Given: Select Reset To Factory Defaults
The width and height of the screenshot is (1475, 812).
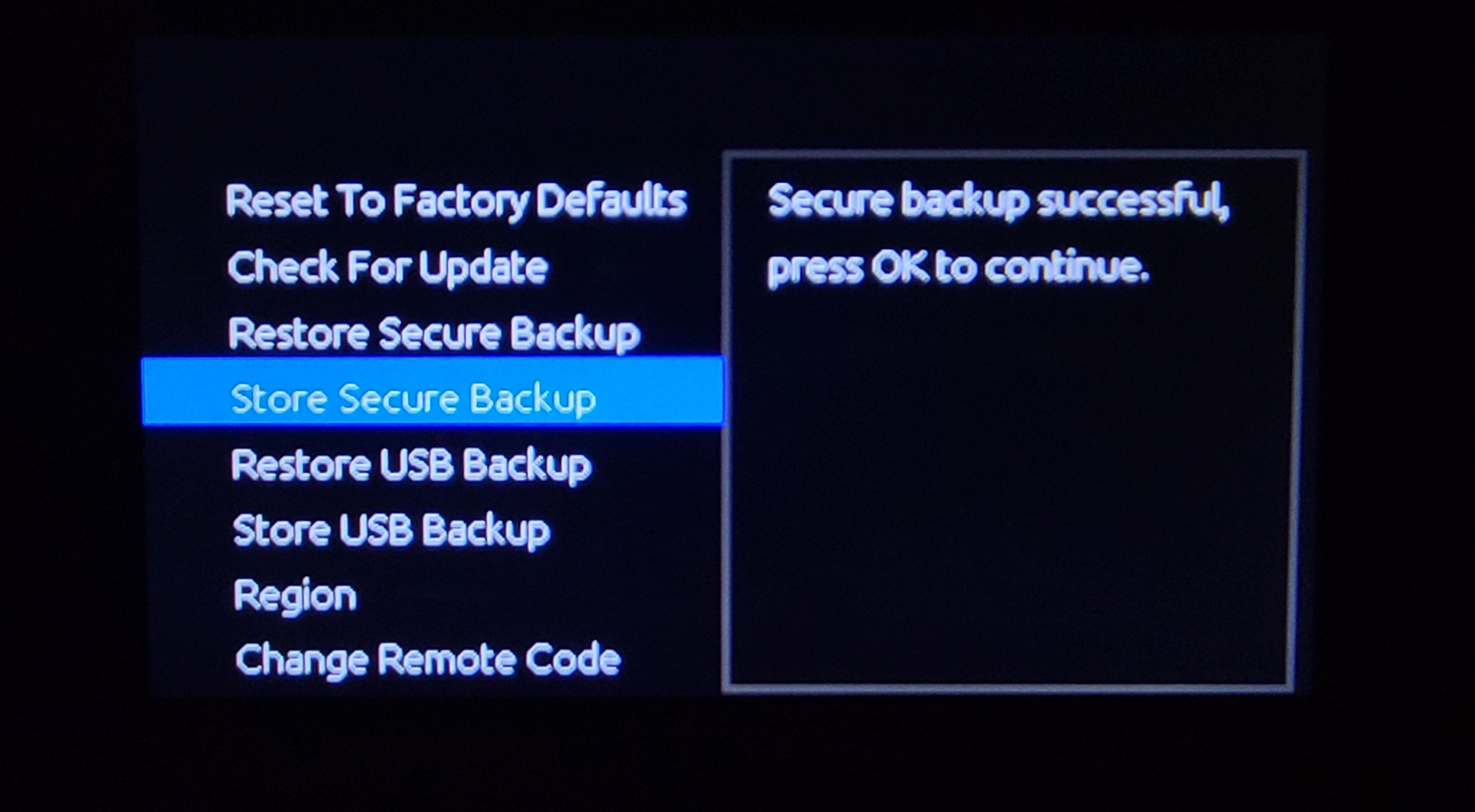Looking at the screenshot, I should 456,202.
